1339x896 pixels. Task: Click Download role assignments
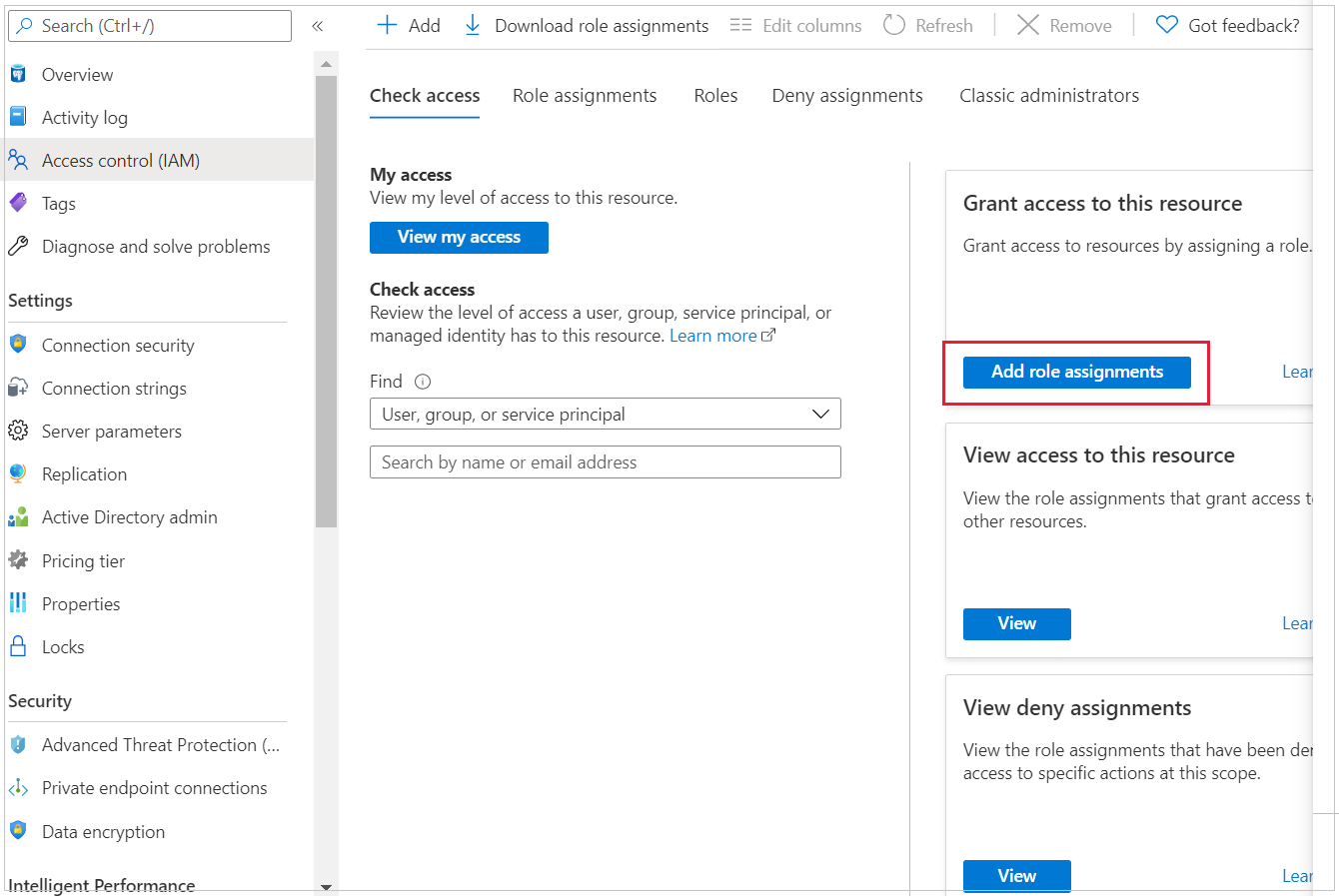coord(602,26)
